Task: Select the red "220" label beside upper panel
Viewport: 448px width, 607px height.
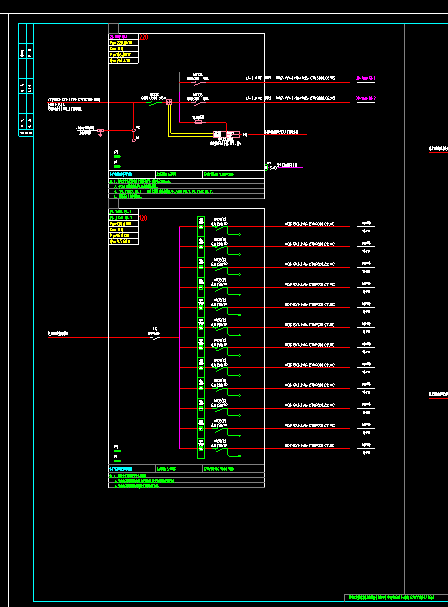Action: click(144, 37)
